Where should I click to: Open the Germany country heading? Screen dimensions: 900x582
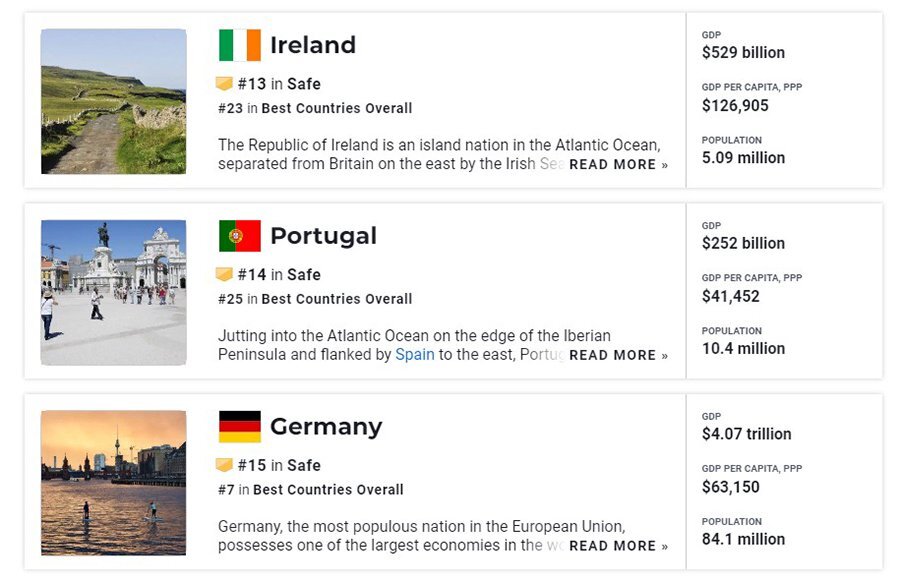326,428
